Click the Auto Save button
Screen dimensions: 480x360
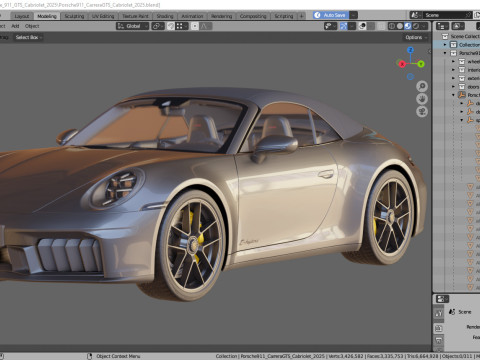(331, 15)
